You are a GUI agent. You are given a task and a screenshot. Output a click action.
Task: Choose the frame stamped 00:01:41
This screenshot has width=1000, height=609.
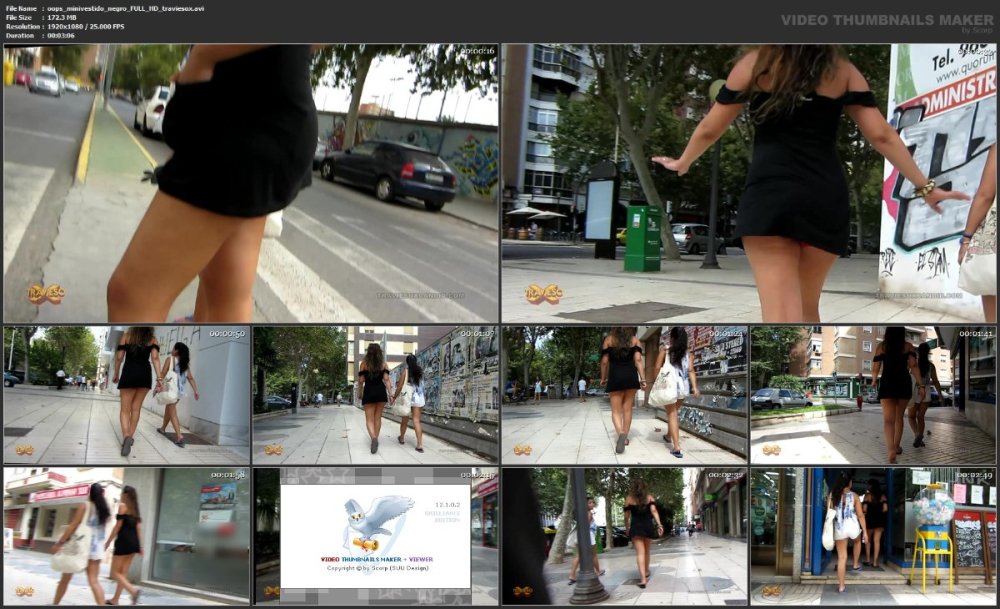[873, 395]
